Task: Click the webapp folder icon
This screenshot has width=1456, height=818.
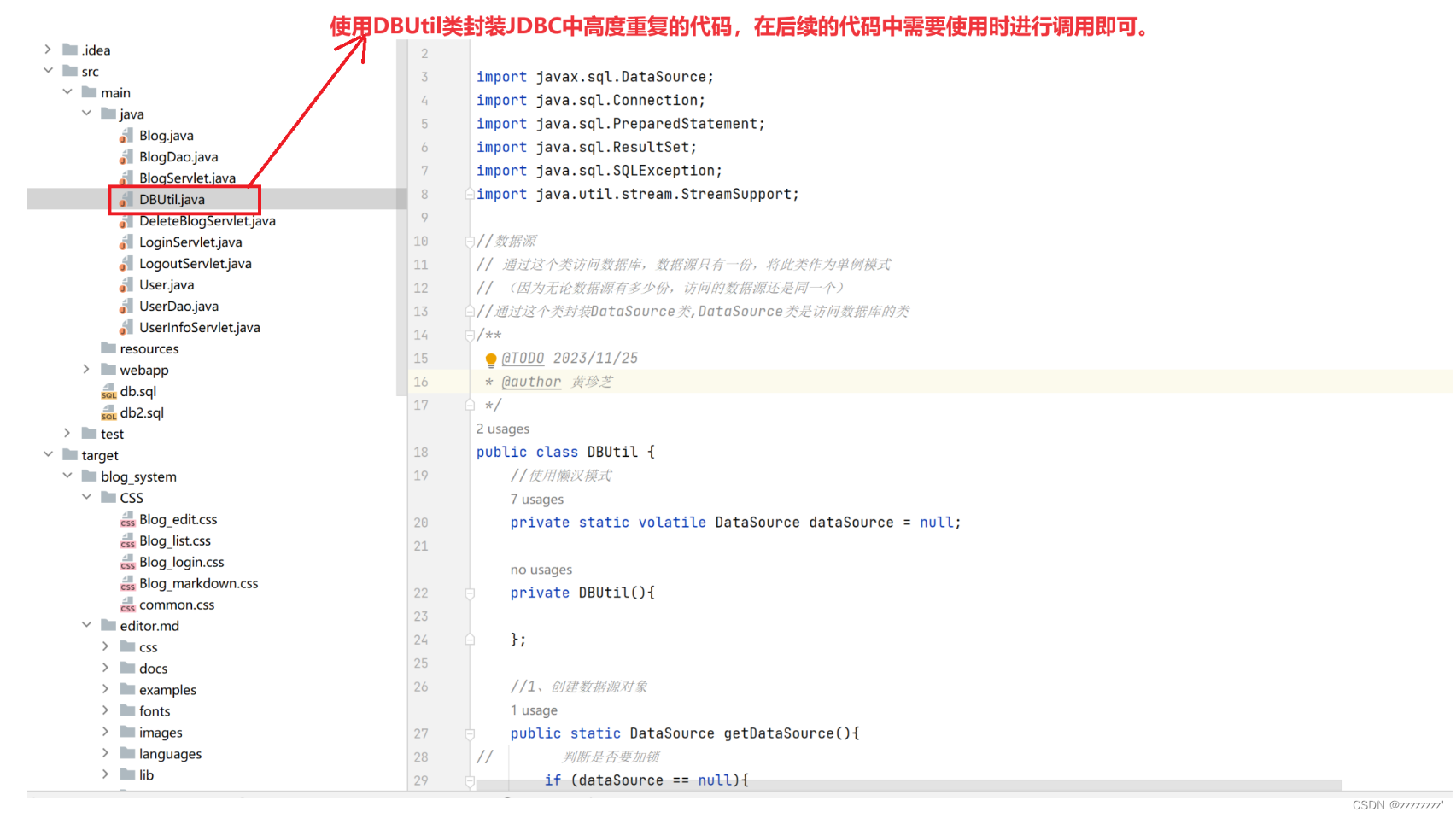Action: [x=108, y=370]
